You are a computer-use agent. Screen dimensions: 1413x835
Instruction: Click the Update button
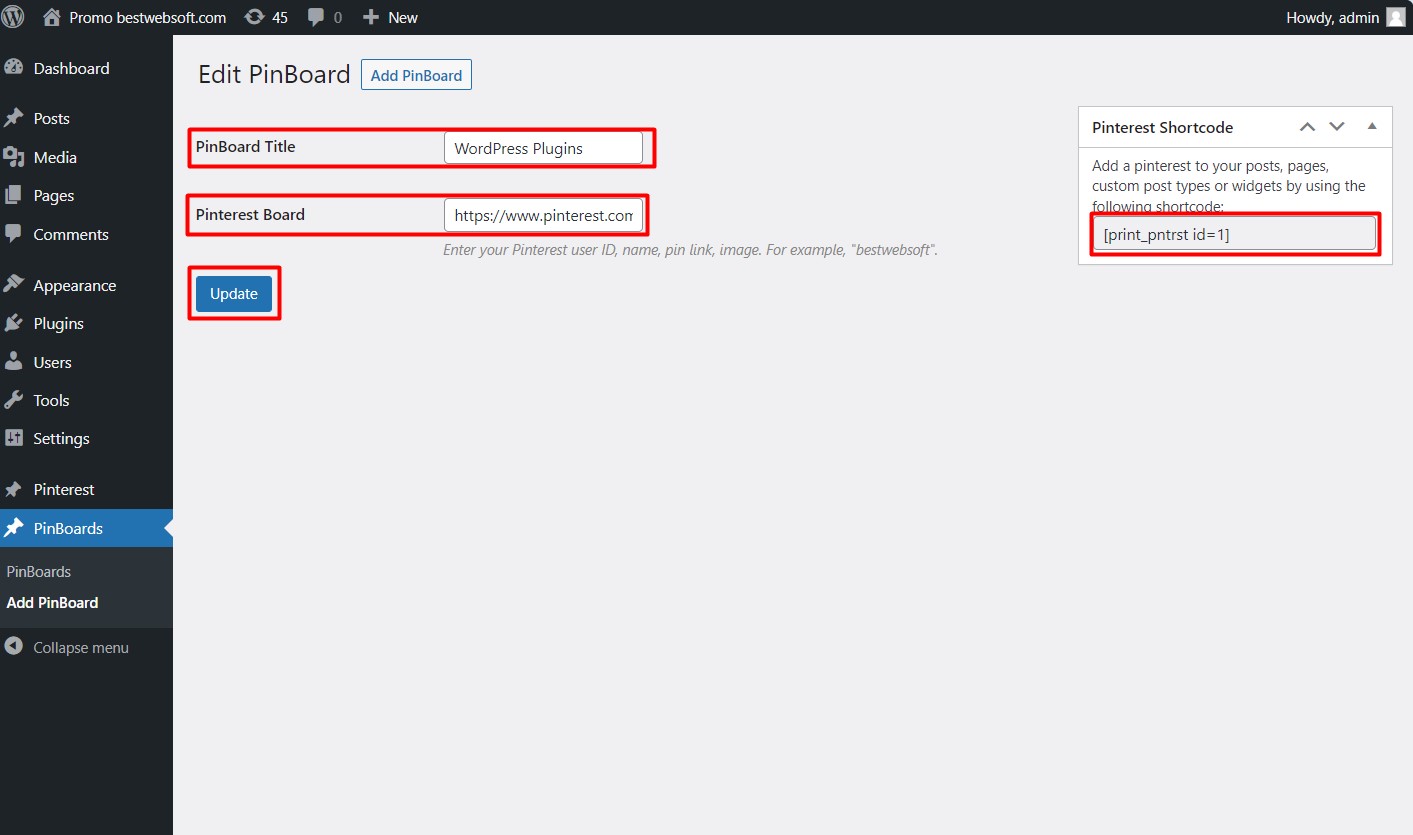[234, 293]
